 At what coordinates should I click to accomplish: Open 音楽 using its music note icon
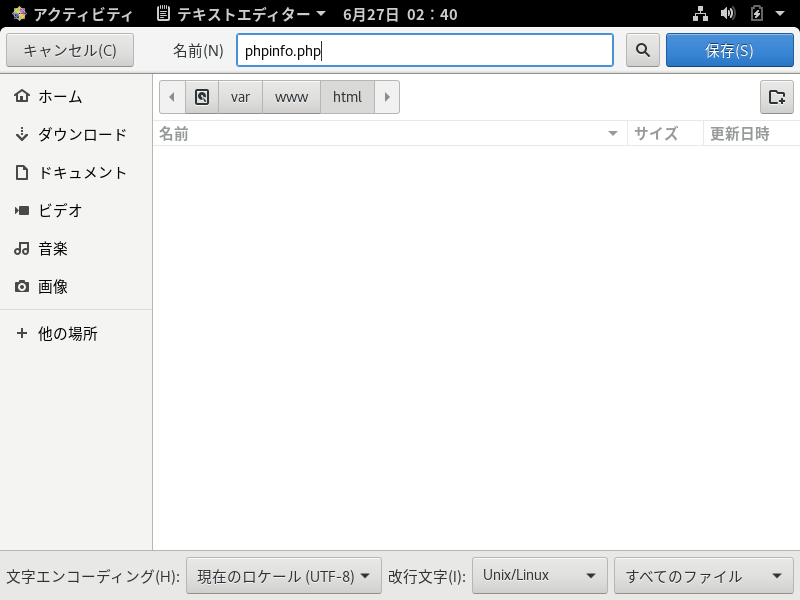(x=22, y=249)
